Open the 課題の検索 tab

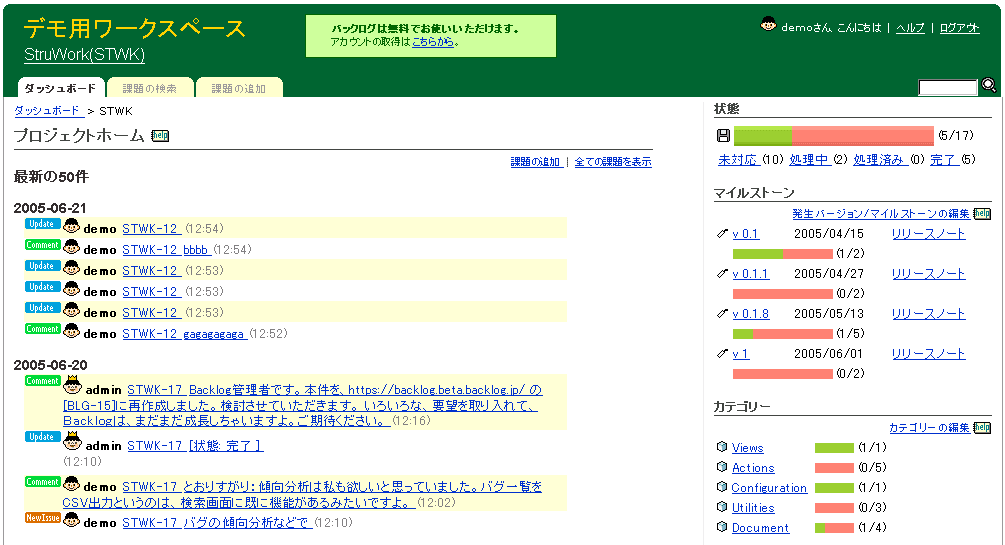pyautogui.click(x=149, y=88)
